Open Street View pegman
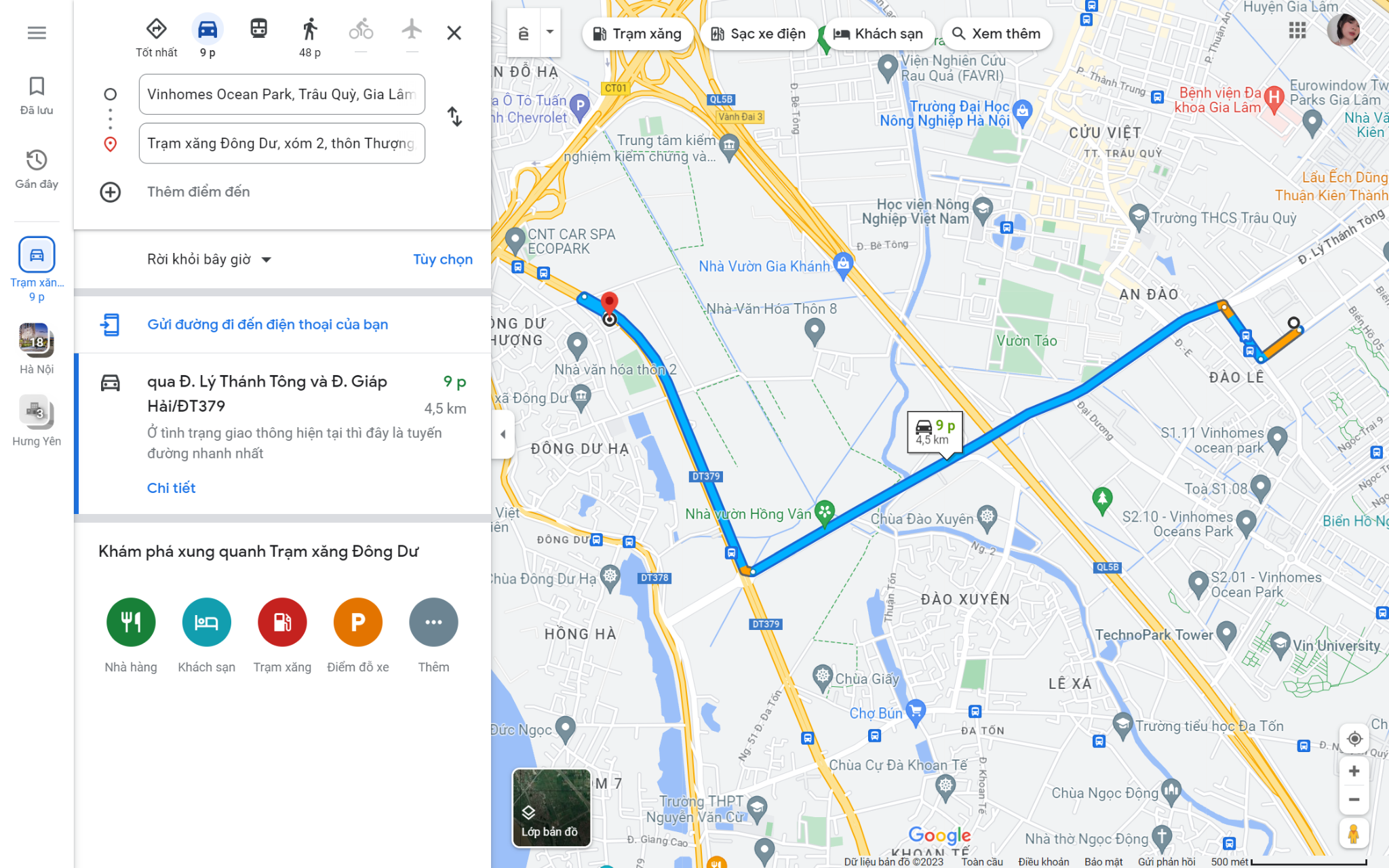Image resolution: width=1389 pixels, height=868 pixels. click(x=1354, y=833)
